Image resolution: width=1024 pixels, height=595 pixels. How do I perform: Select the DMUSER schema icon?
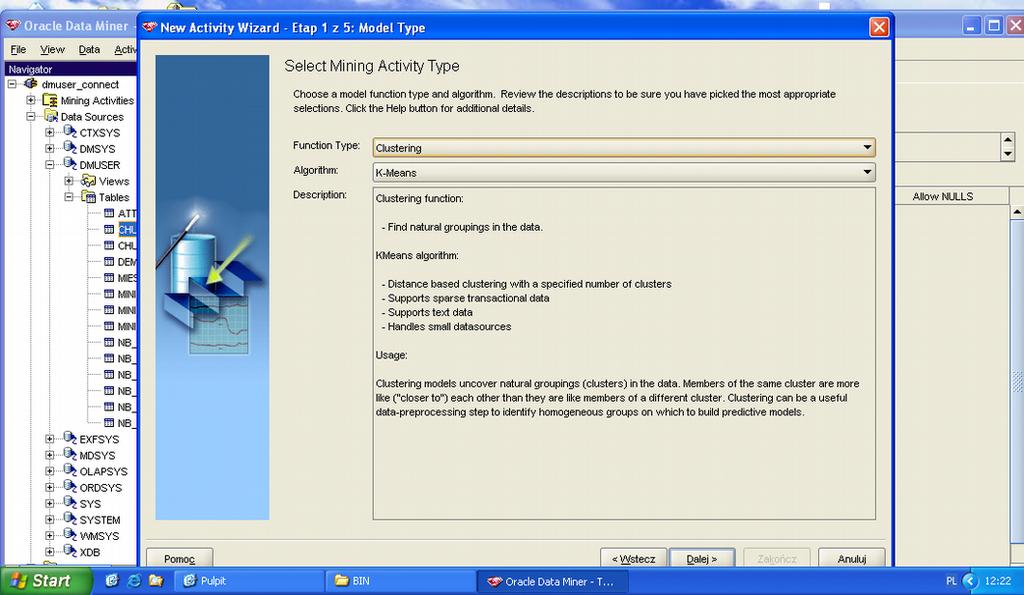69,165
